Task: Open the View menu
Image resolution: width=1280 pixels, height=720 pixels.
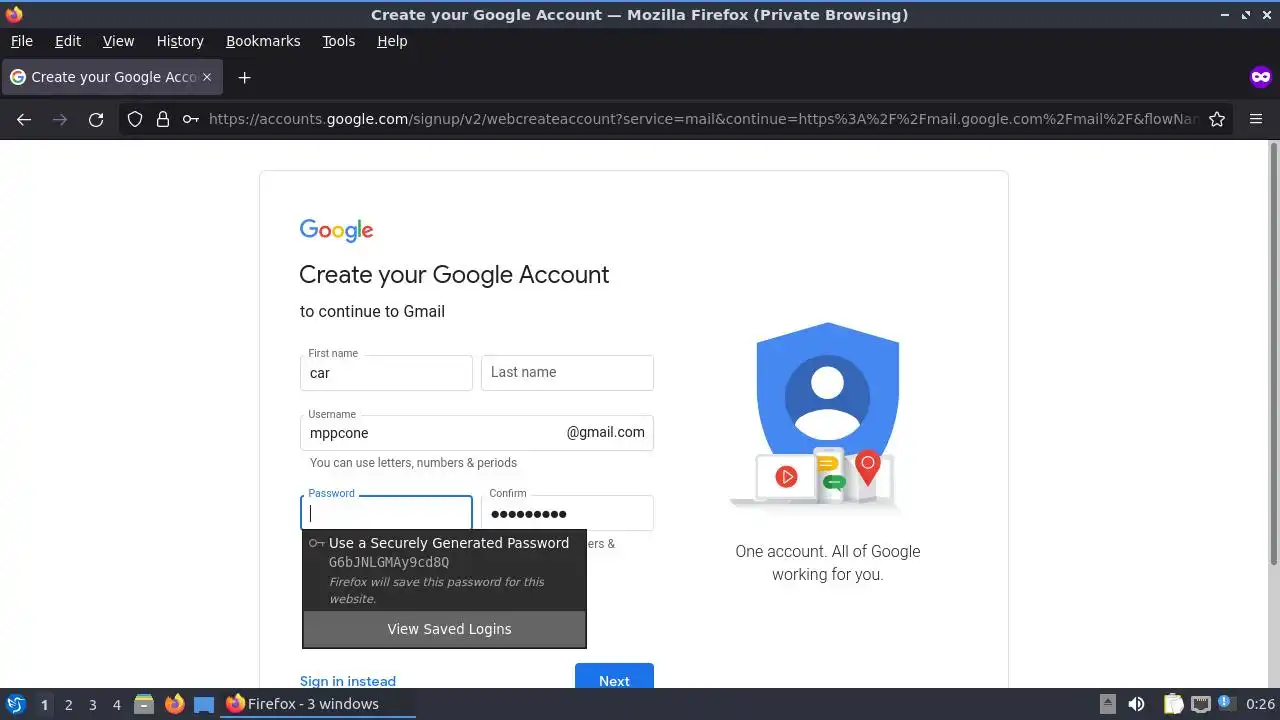Action: tap(118, 41)
